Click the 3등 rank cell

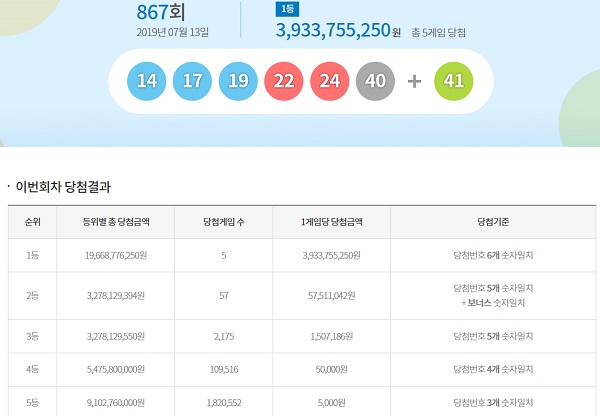(33, 336)
